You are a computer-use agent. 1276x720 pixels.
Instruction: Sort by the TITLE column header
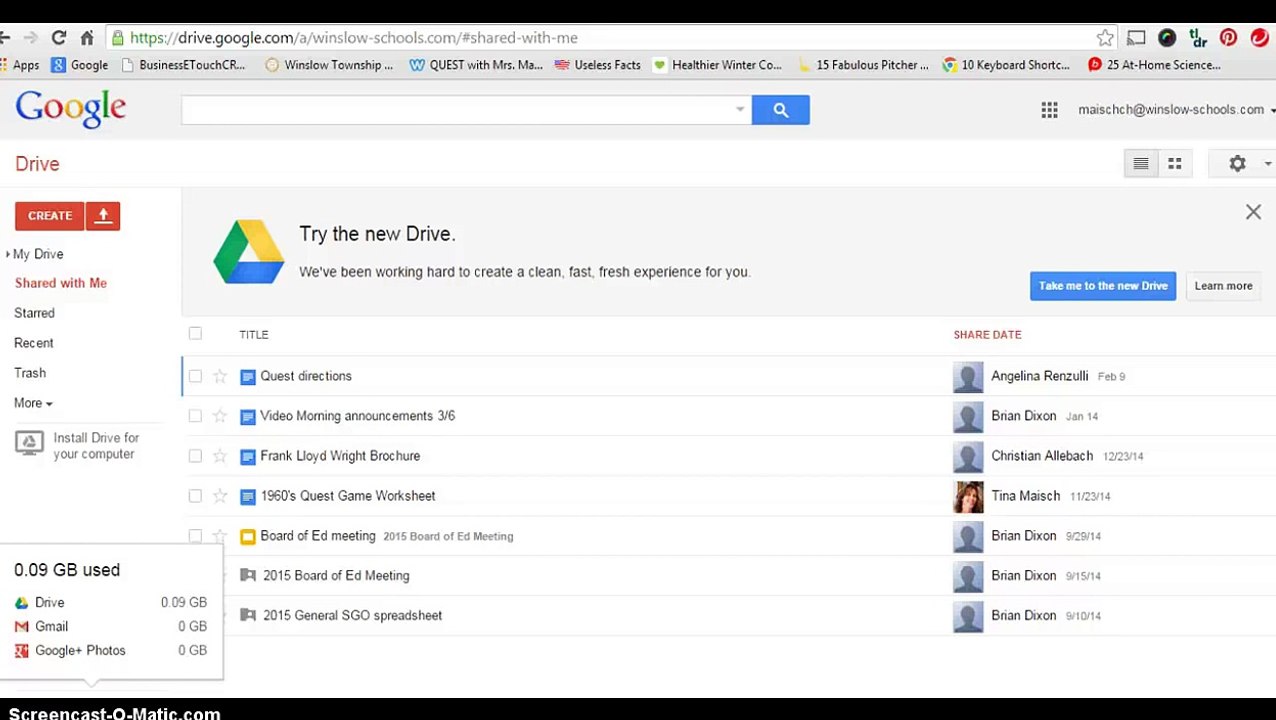pos(254,335)
